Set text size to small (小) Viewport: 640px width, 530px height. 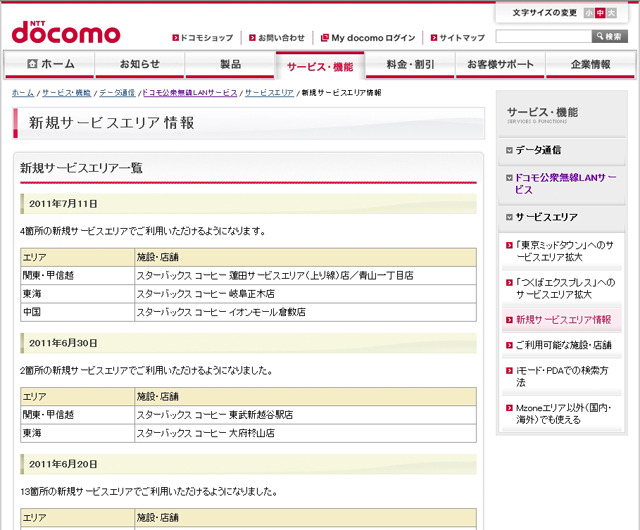pos(588,13)
